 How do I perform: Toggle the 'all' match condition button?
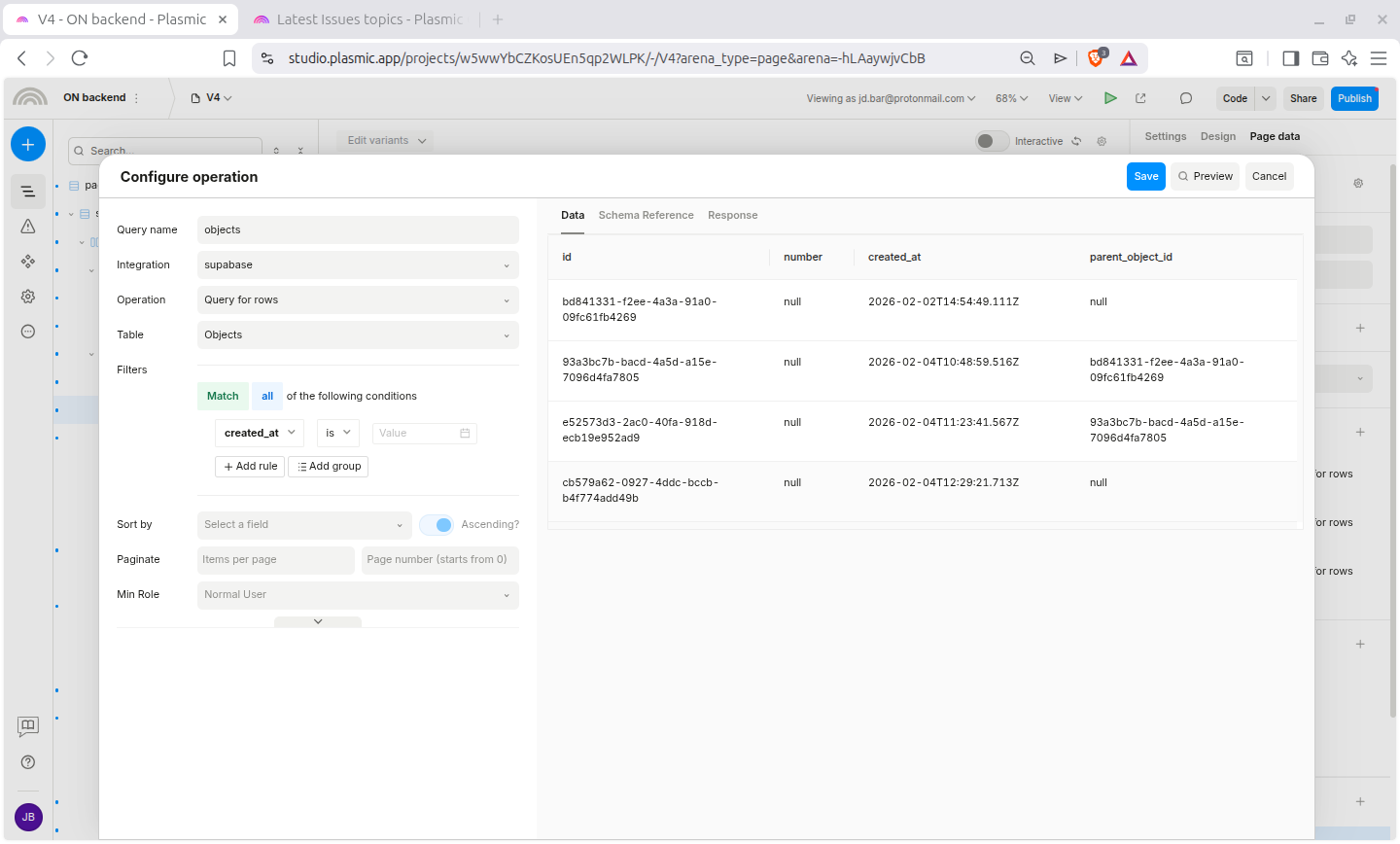pyautogui.click(x=267, y=397)
